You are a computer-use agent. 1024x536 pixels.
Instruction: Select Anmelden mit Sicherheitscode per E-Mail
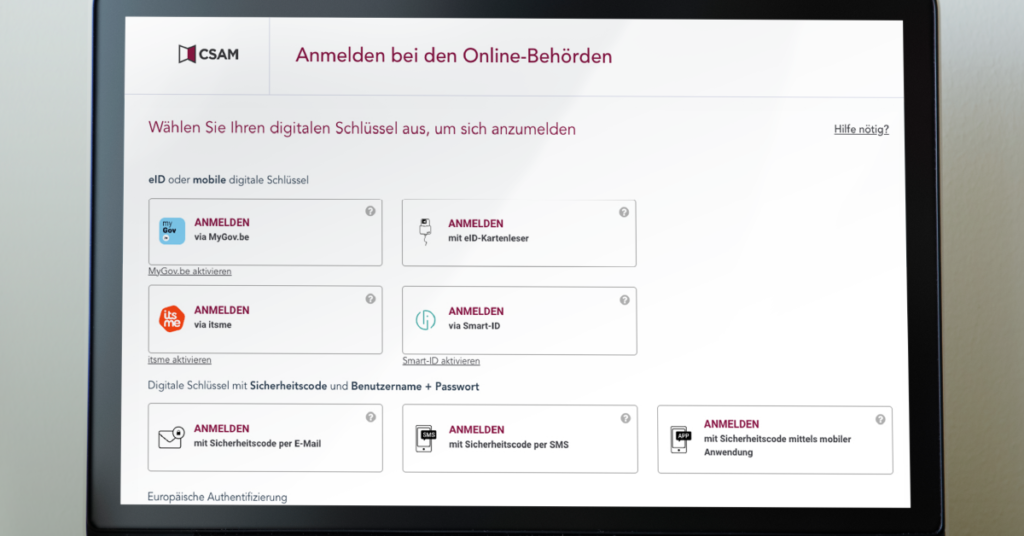[x=265, y=437]
